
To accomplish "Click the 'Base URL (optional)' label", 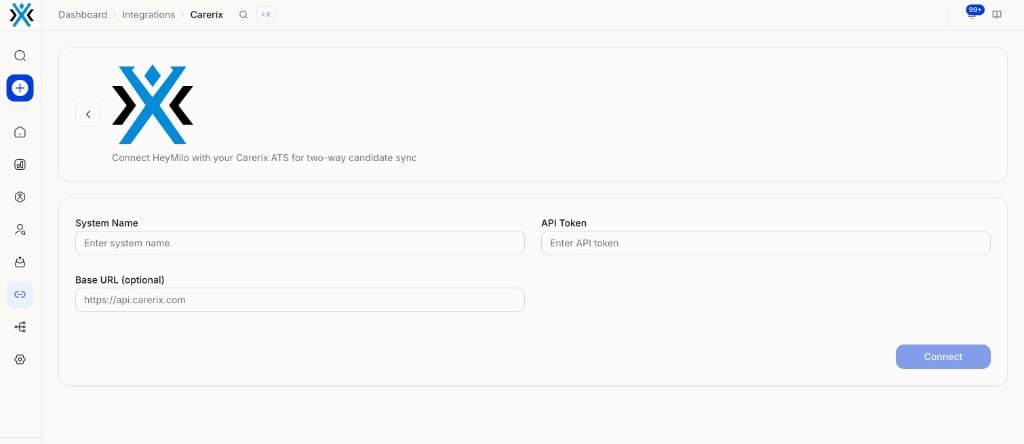I will click(x=120, y=279).
